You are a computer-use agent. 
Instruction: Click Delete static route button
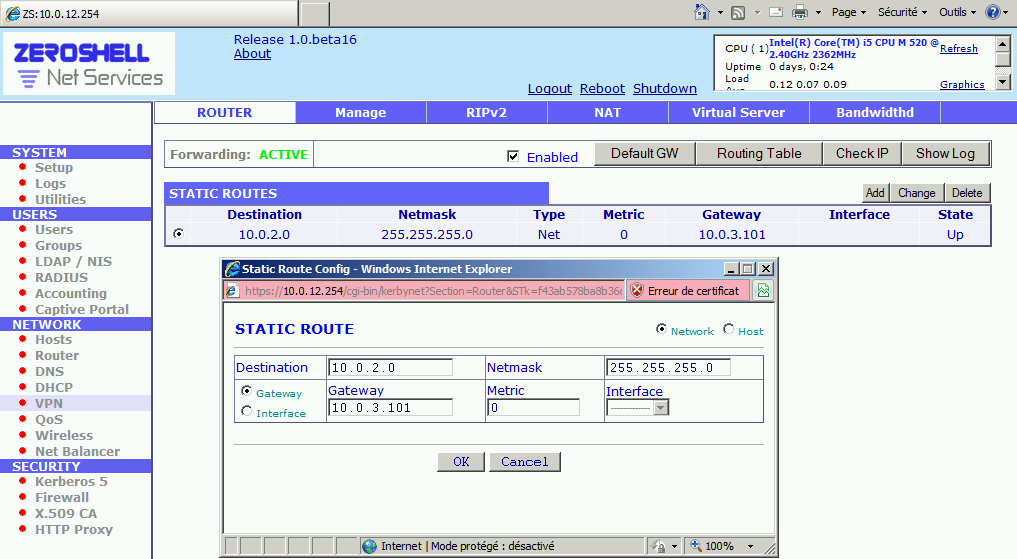point(967,193)
